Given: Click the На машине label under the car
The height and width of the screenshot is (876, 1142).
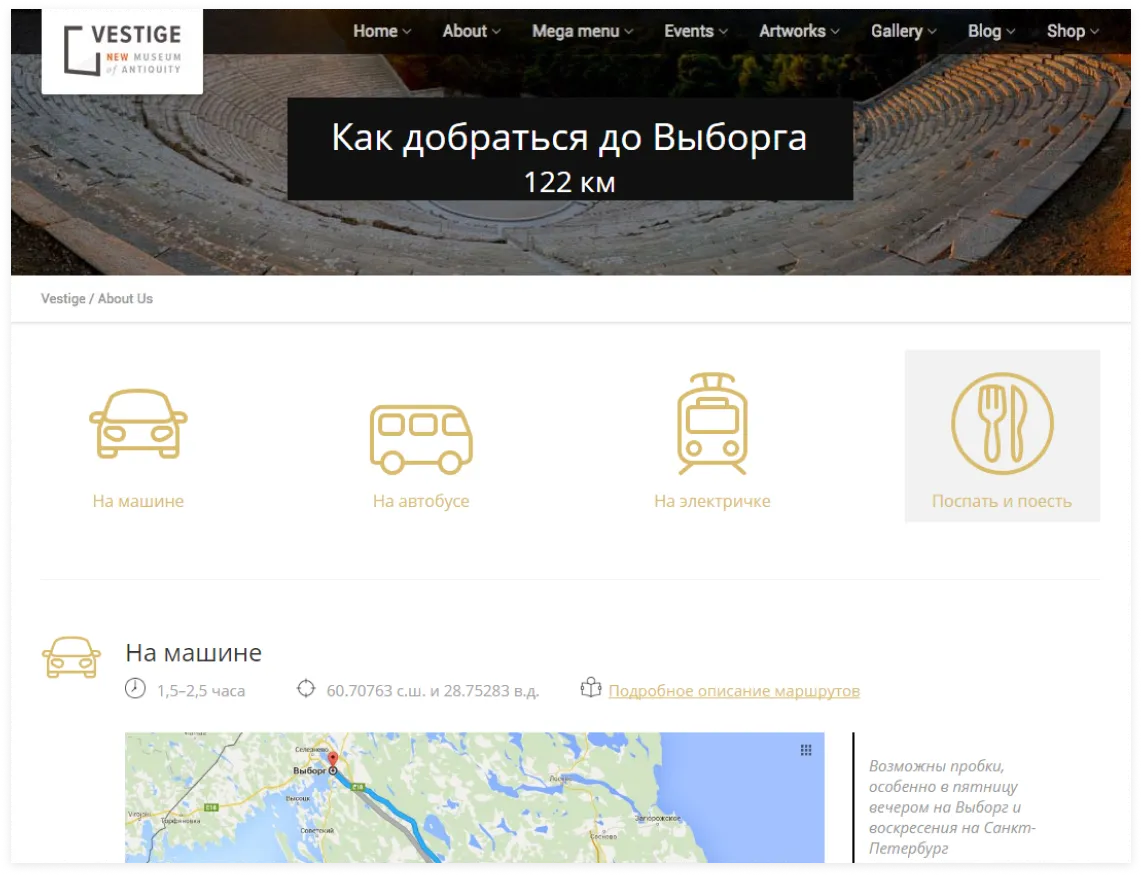Looking at the screenshot, I should 138,501.
